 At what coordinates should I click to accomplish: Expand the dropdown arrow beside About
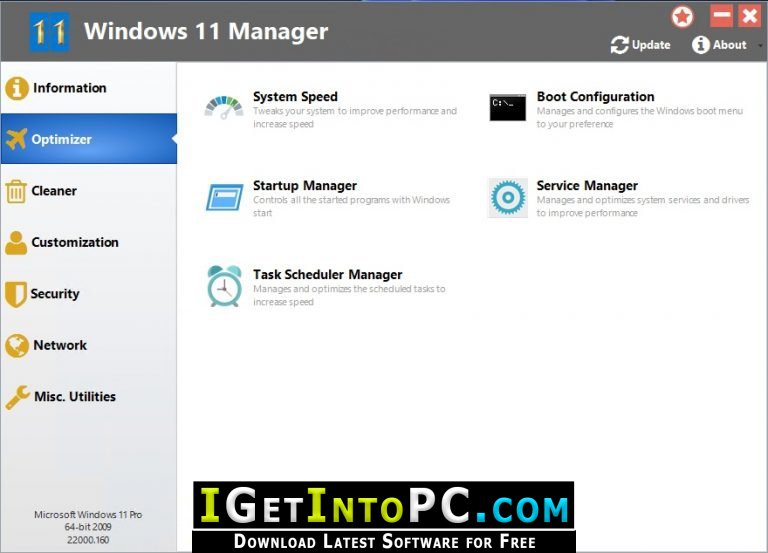pyautogui.click(x=760, y=46)
